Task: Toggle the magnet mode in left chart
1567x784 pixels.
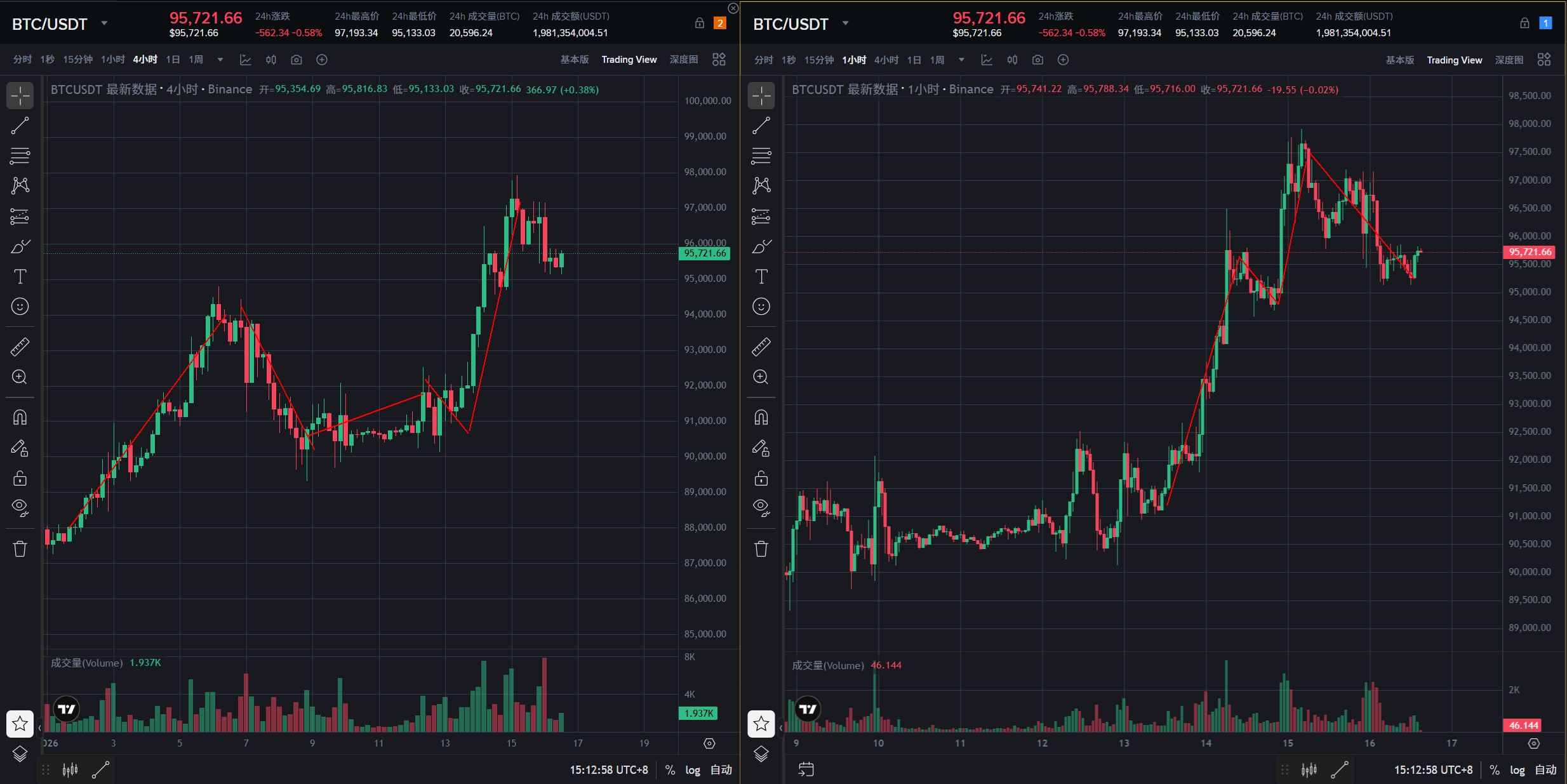Action: click(20, 417)
